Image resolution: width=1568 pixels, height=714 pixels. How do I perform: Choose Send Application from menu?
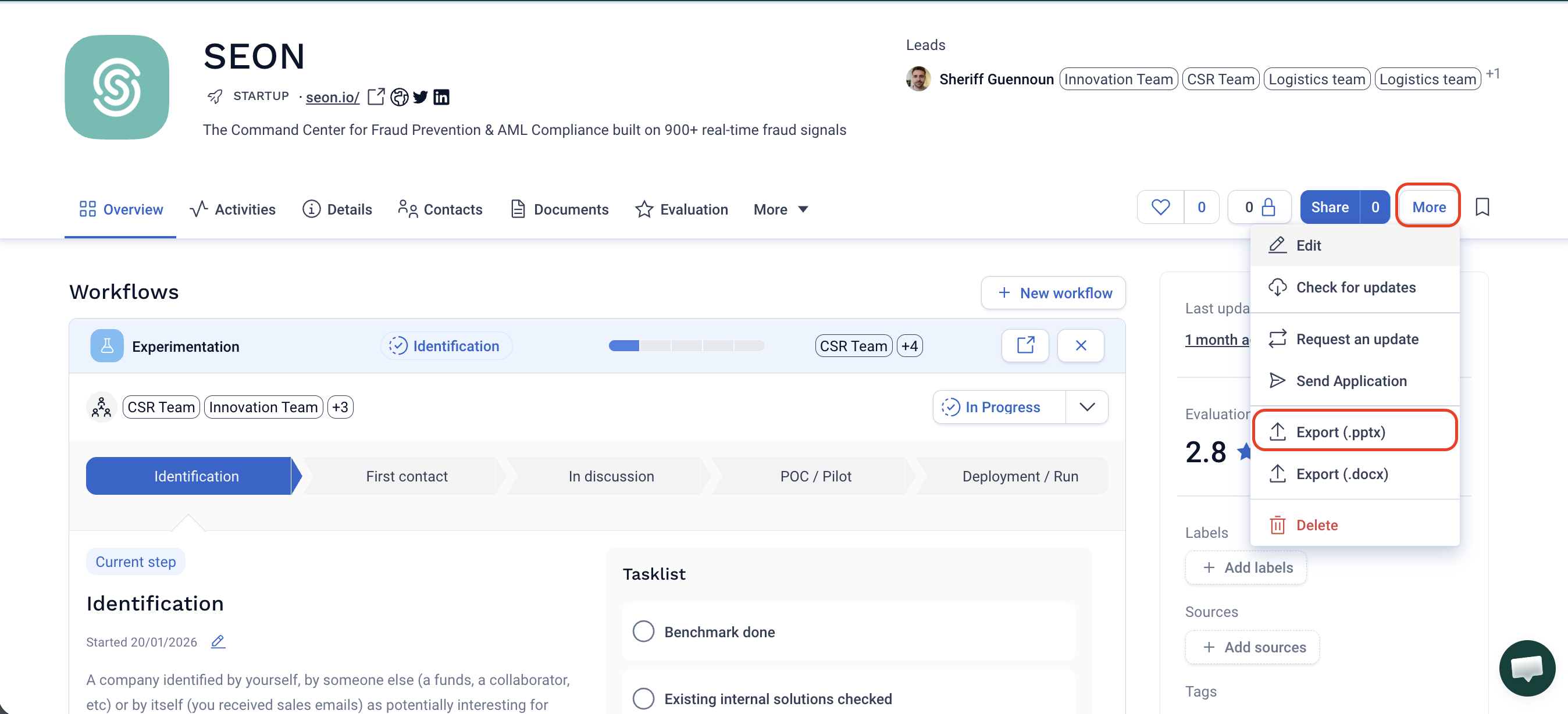[1355, 381]
